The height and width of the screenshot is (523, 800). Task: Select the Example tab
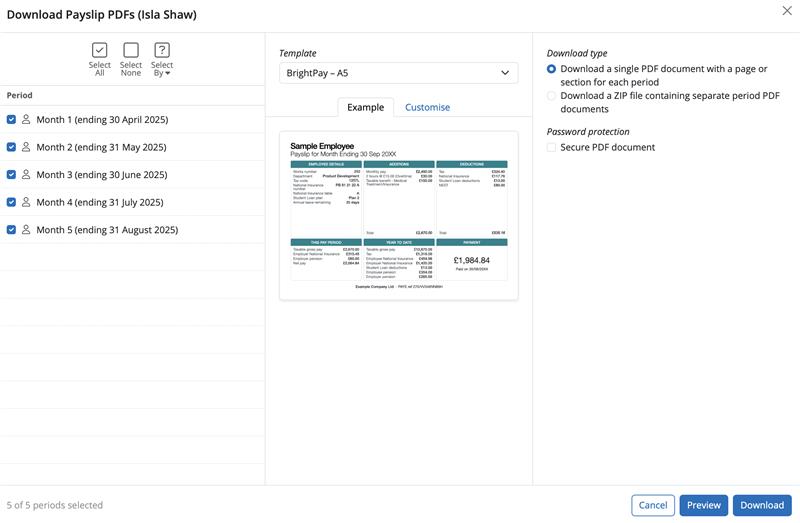[x=365, y=107]
